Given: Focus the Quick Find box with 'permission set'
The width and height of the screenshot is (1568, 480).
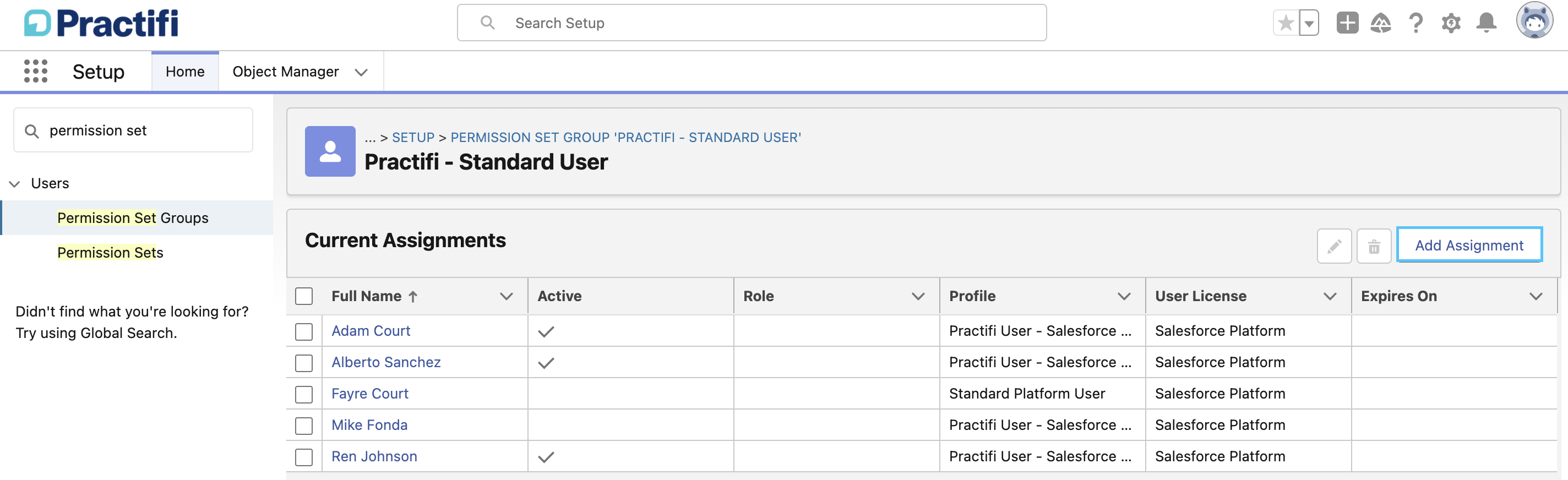Looking at the screenshot, I should 133,130.
